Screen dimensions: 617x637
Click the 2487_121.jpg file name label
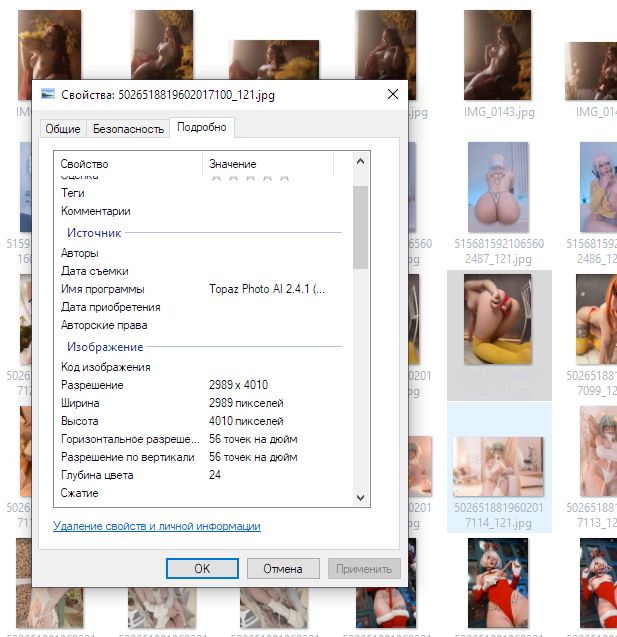tap(499, 251)
